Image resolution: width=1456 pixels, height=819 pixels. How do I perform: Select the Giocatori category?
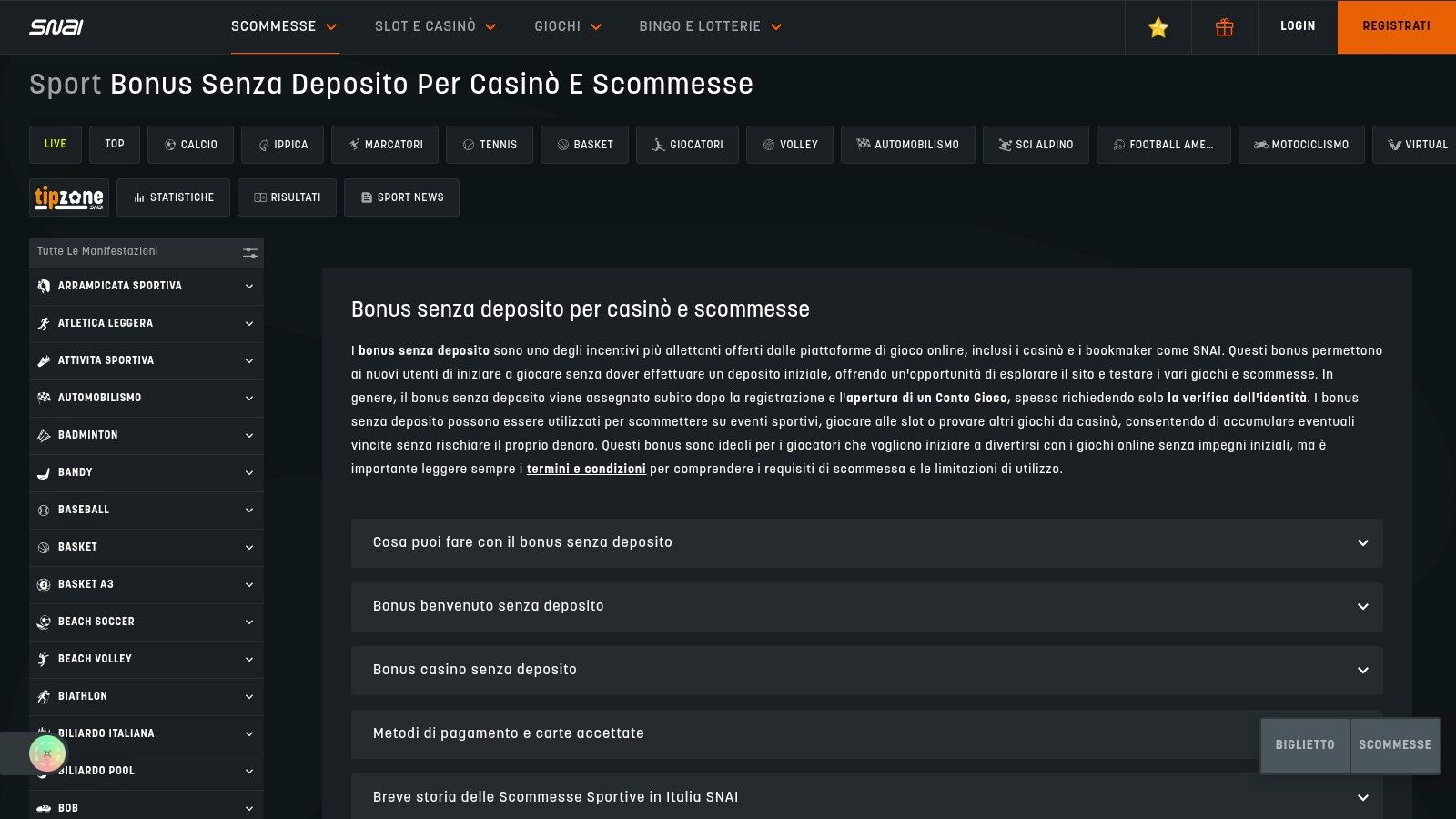tap(687, 145)
